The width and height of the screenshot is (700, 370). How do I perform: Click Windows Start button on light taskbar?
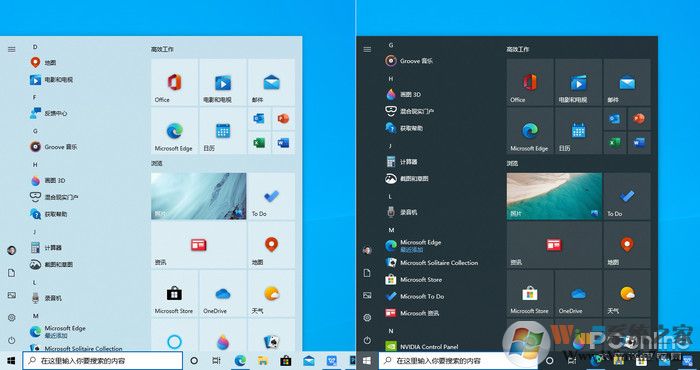point(11,361)
